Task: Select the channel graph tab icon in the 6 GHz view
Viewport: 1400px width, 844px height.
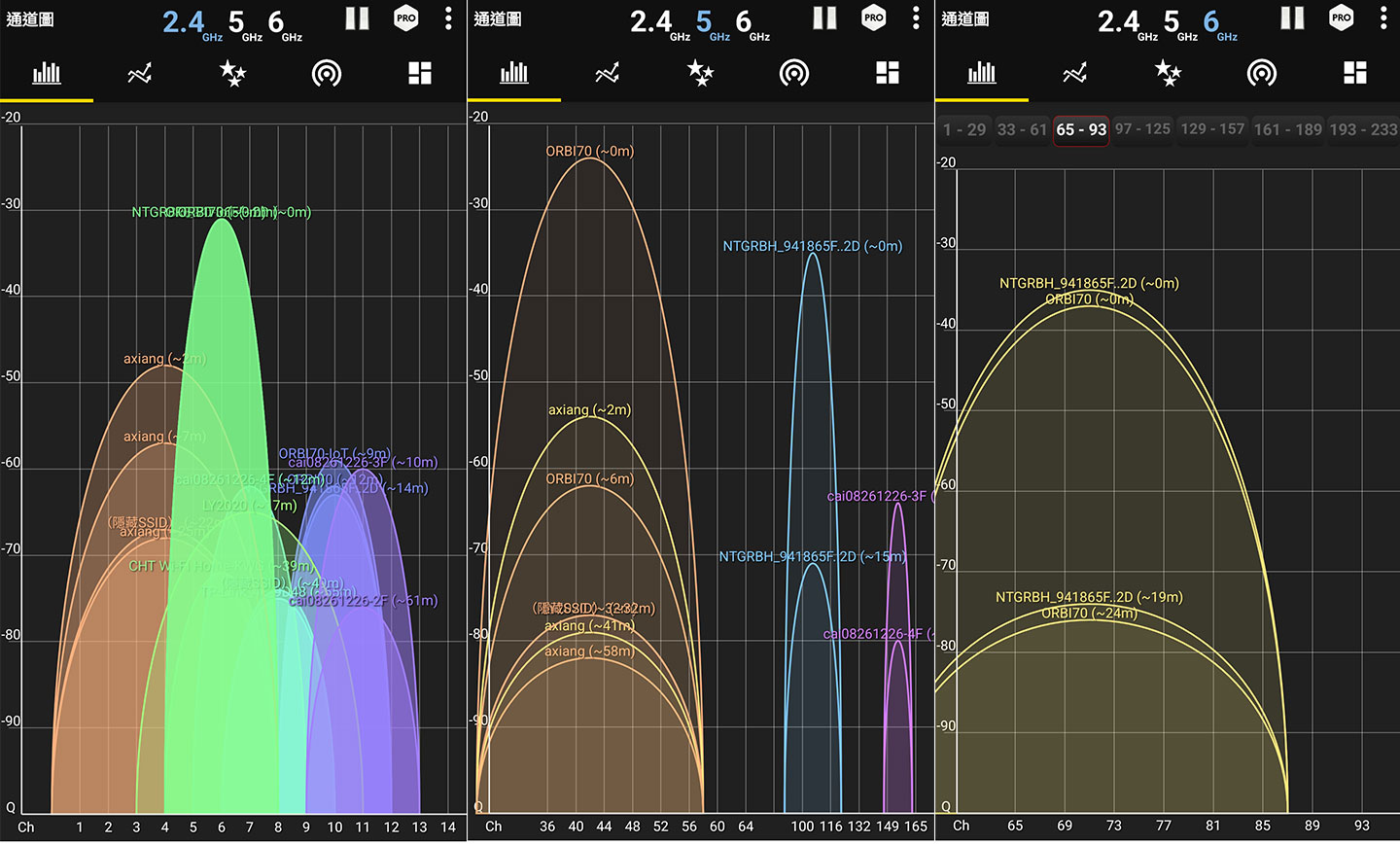Action: 982,73
